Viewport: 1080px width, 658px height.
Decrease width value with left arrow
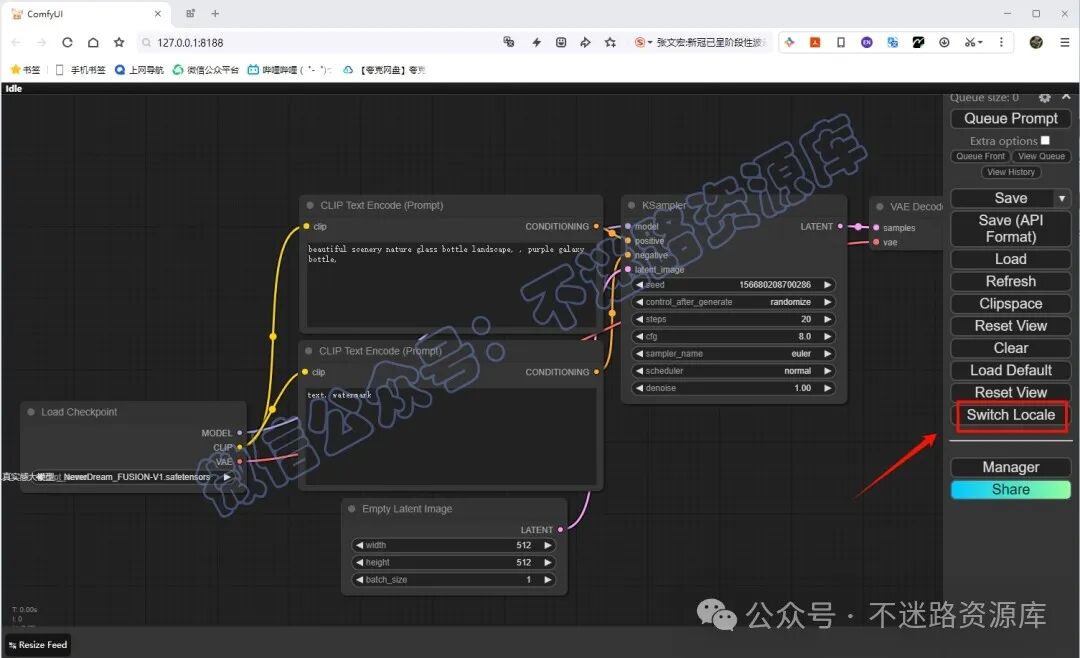(359, 545)
